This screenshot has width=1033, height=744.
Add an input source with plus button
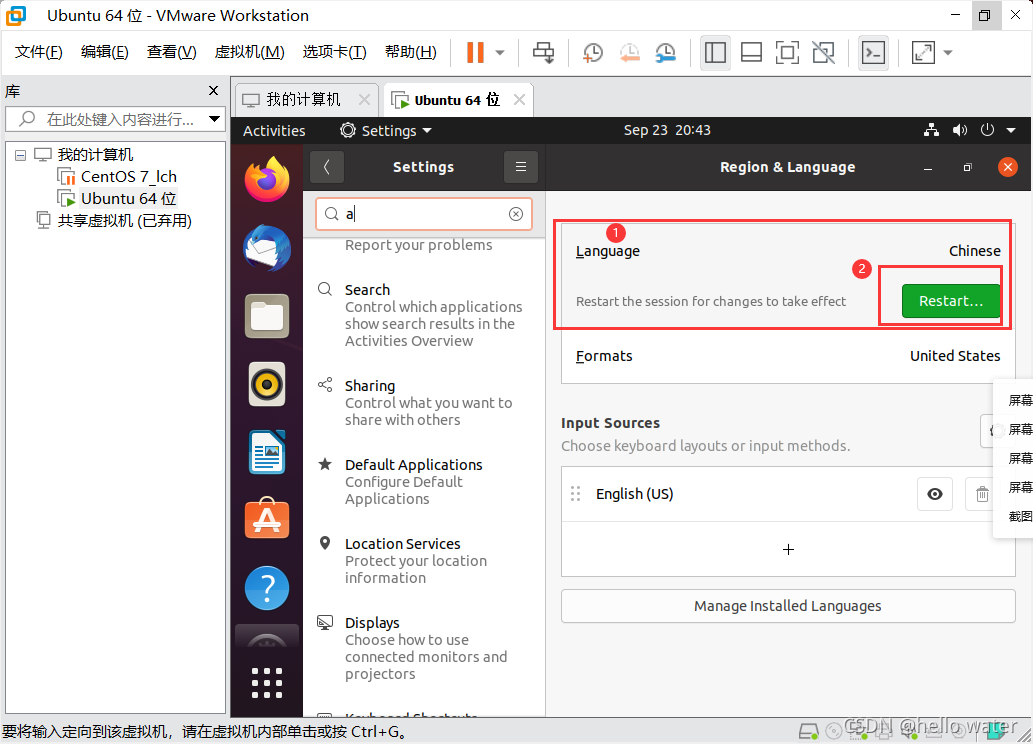[x=788, y=550]
